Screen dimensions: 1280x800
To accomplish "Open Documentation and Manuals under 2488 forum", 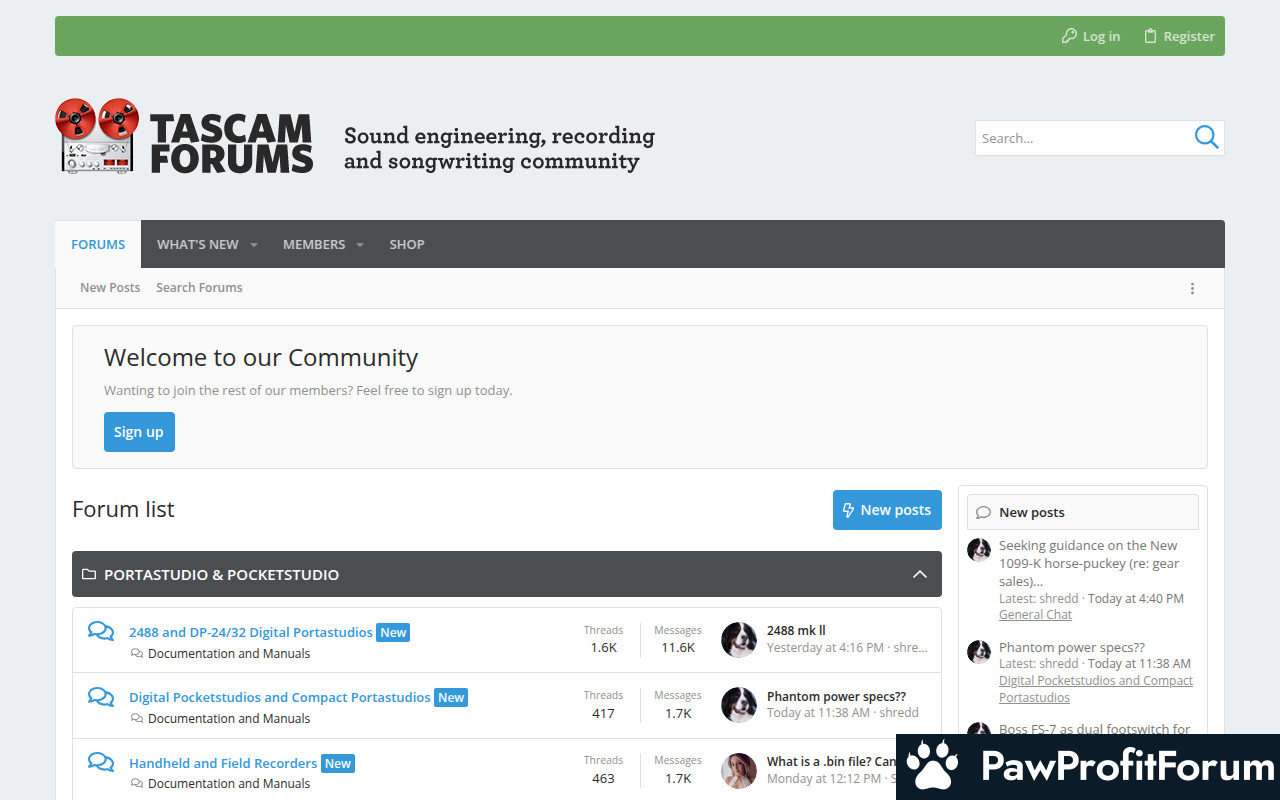I will coord(229,653).
